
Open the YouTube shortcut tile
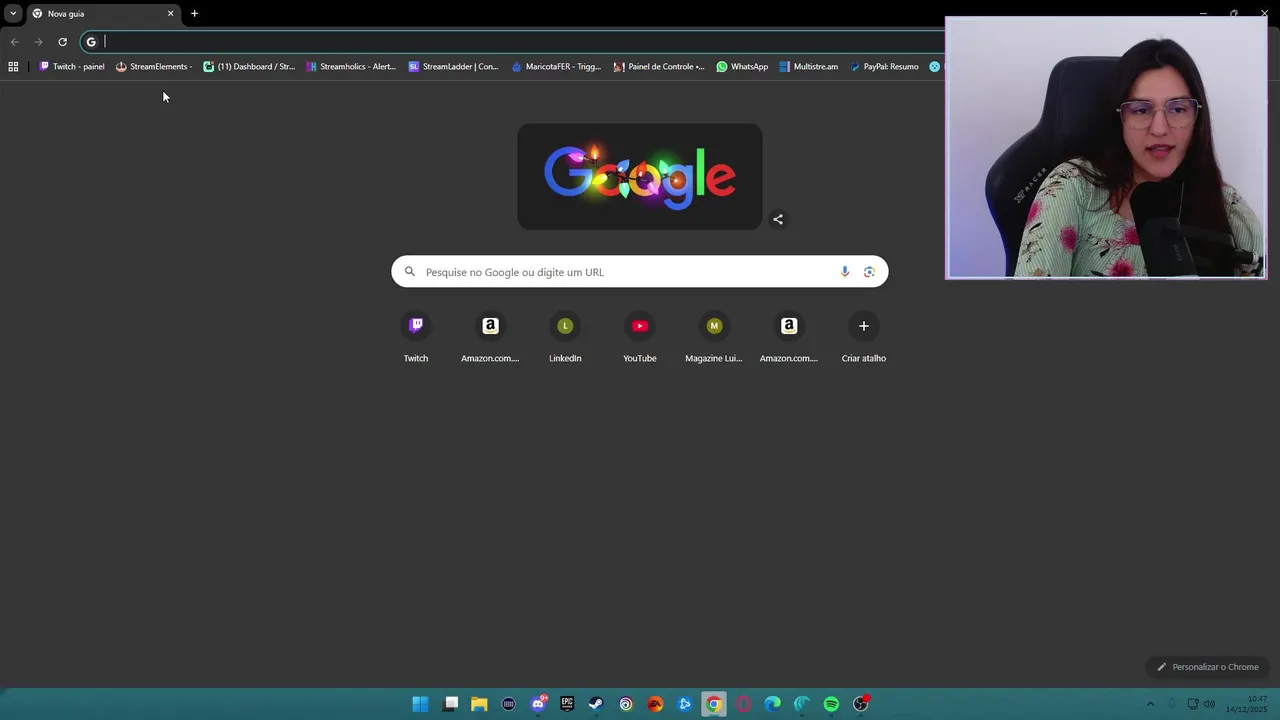click(640, 338)
